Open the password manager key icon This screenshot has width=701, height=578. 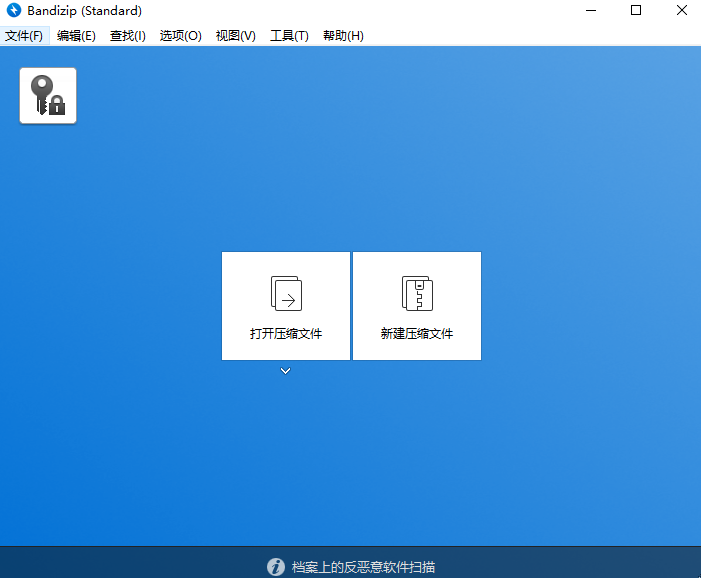click(x=48, y=96)
